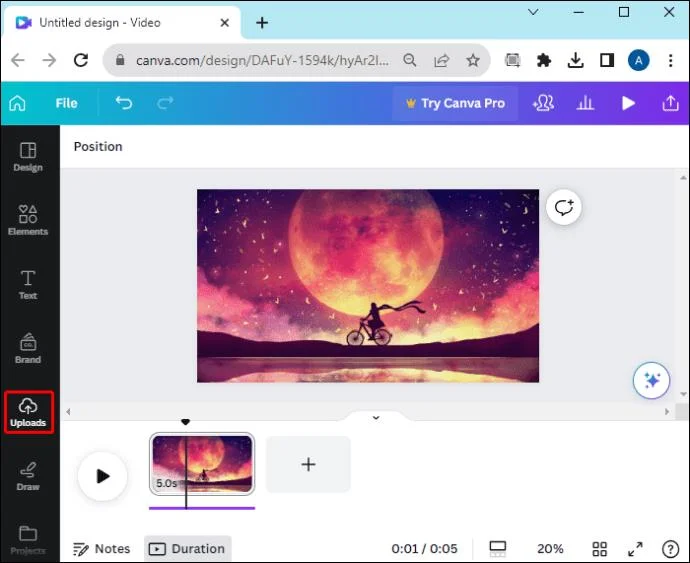The image size is (690, 563).
Task: Click the present play icon in header
Action: (x=628, y=103)
